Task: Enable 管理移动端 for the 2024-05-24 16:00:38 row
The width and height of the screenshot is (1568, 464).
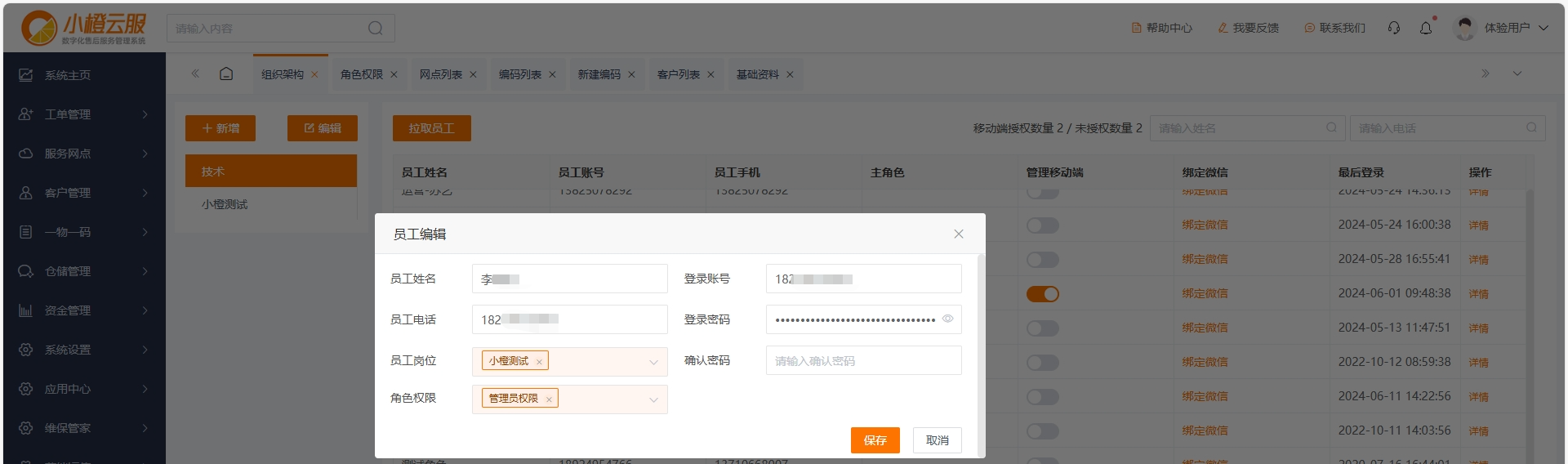Action: click(1042, 225)
